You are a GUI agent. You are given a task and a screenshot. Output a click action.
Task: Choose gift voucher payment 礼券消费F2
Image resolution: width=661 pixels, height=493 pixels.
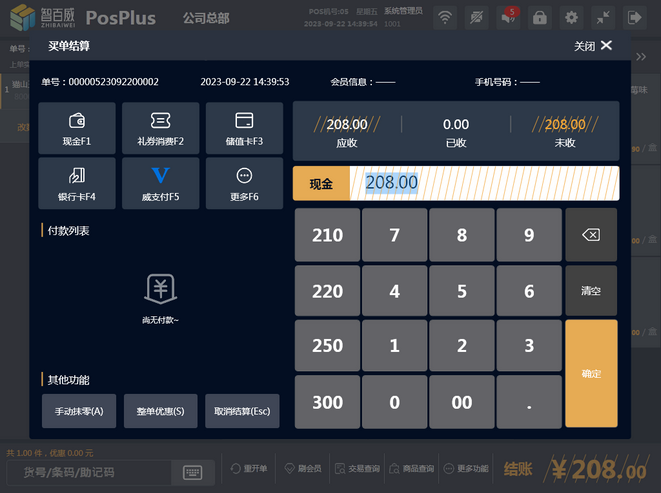tap(160, 129)
